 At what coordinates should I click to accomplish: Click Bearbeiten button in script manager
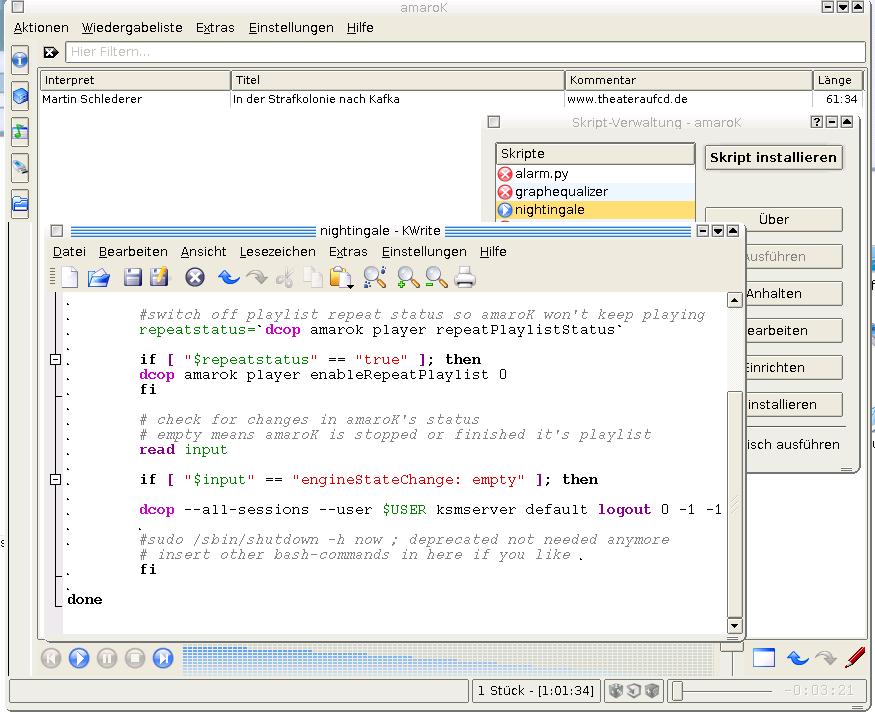click(x=794, y=331)
